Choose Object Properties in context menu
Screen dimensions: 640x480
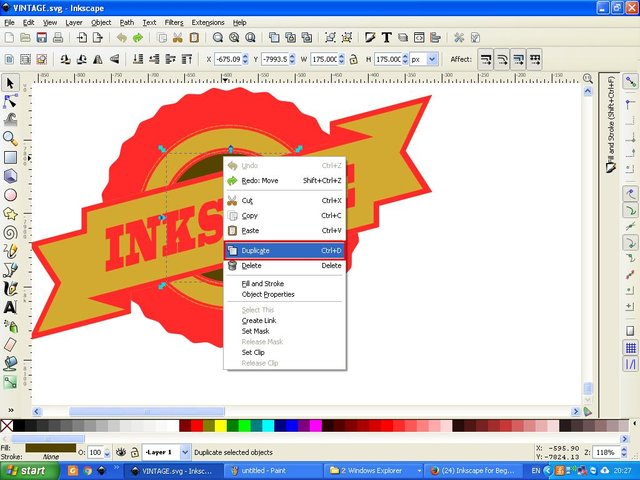(x=268, y=294)
